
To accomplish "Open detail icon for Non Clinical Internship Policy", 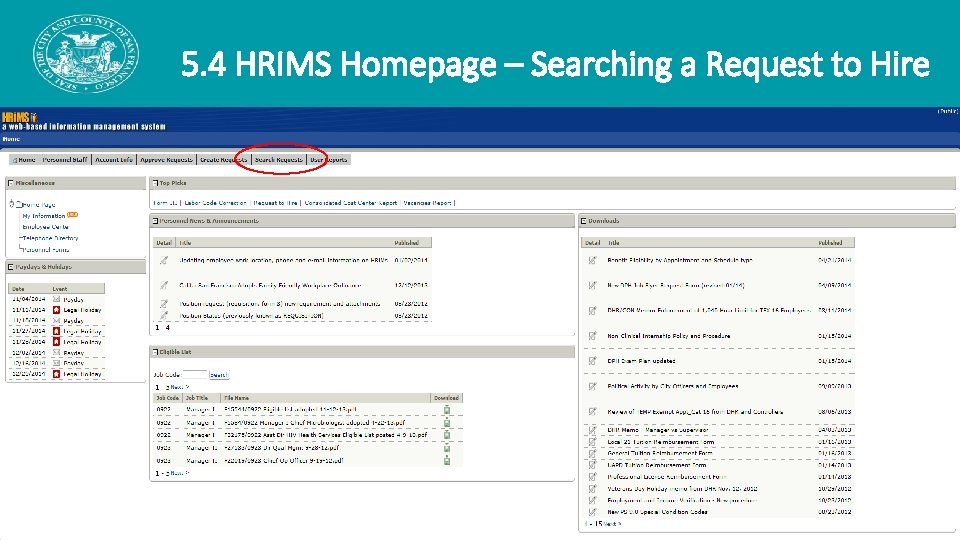I will pyautogui.click(x=592, y=336).
